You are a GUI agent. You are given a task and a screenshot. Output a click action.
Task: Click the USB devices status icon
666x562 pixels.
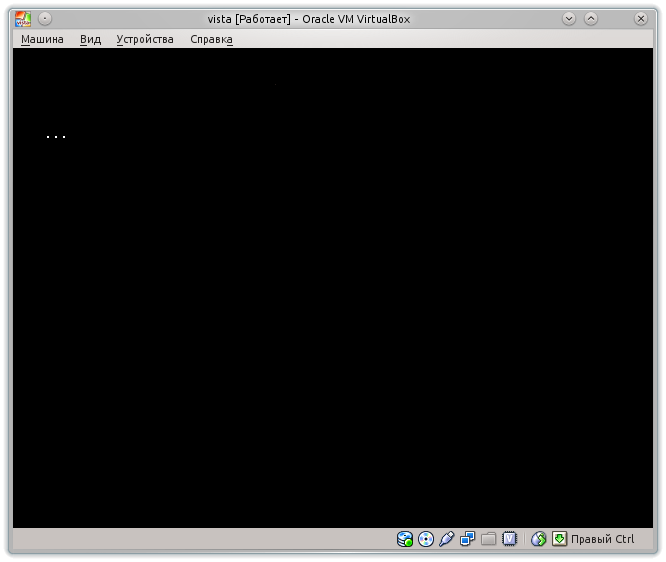click(x=447, y=539)
